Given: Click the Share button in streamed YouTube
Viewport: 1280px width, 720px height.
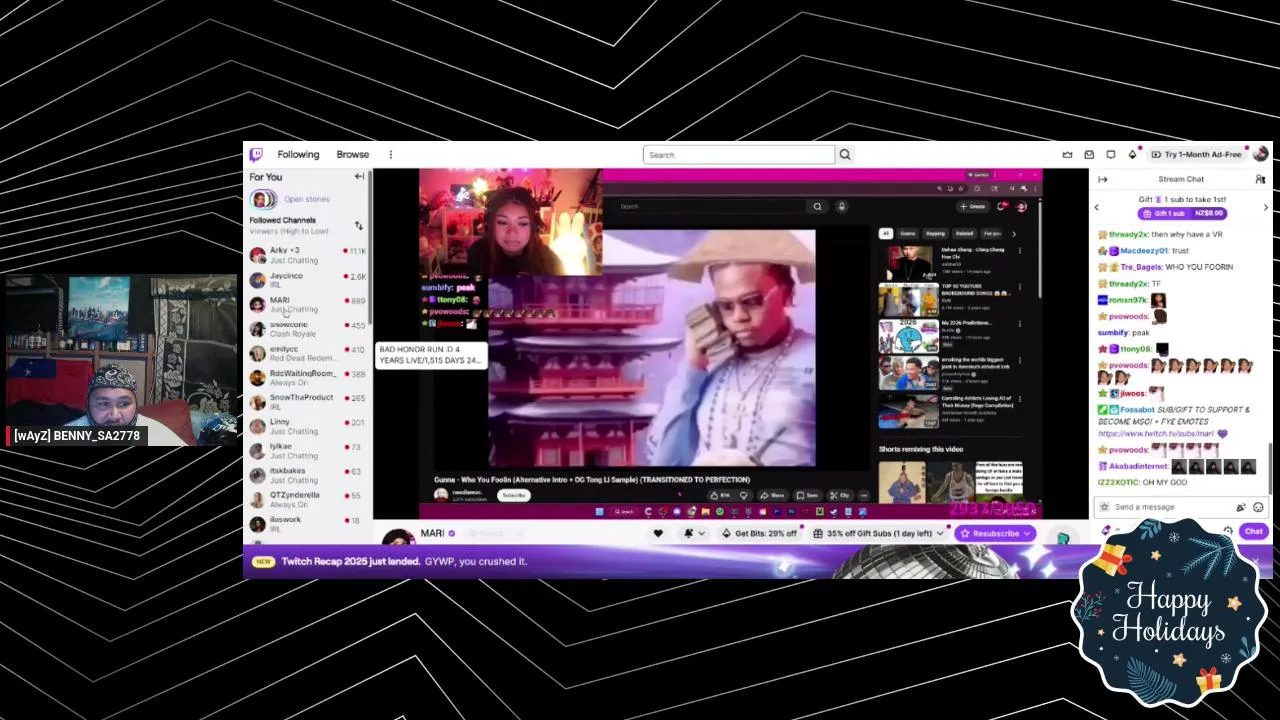Looking at the screenshot, I should click(773, 495).
